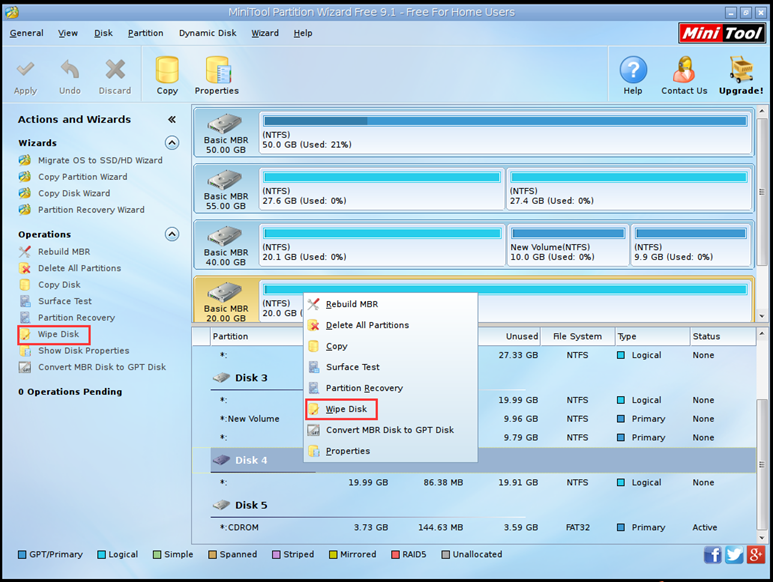Select the 9.9 GB NTFS partition
The image size is (773, 583).
coord(691,245)
